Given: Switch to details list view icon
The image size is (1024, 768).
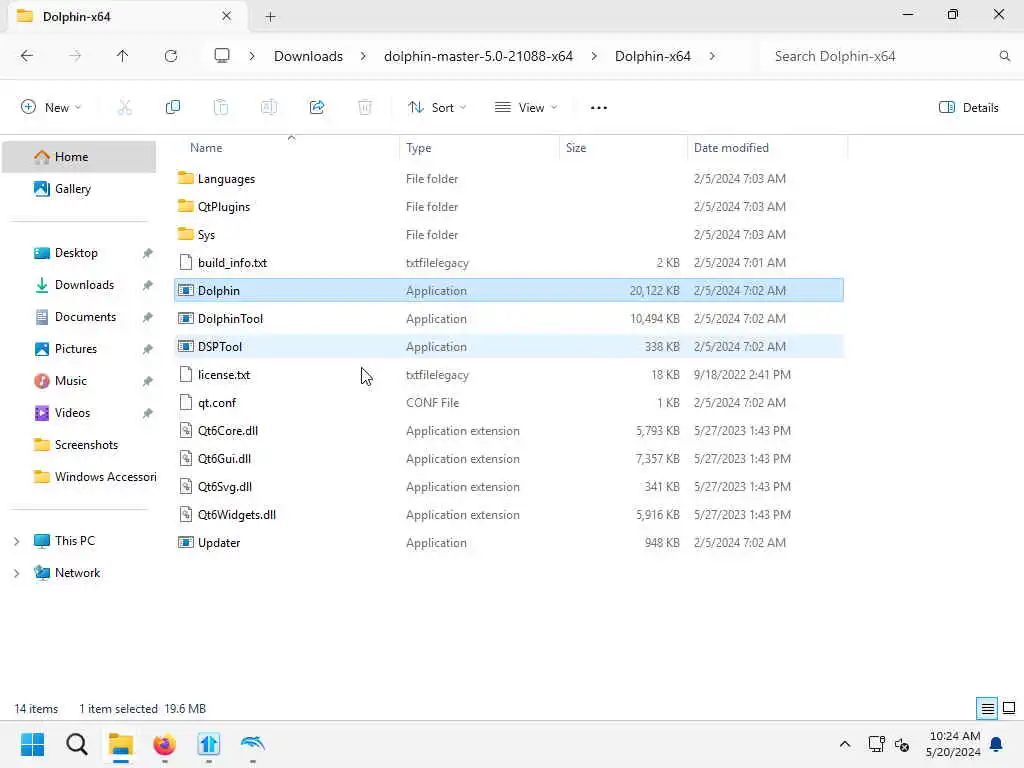Looking at the screenshot, I should tap(987, 709).
